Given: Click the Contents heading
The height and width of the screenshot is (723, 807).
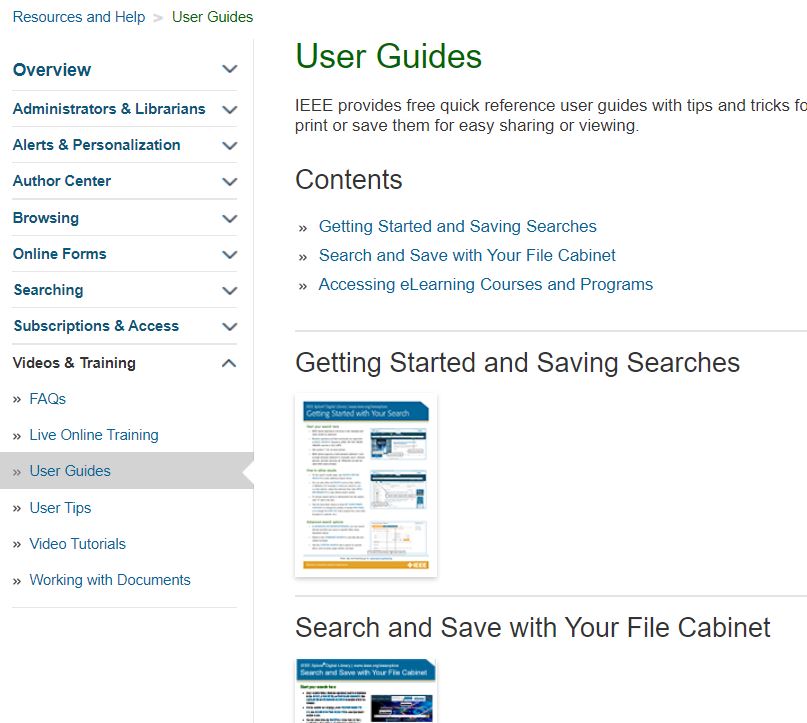Looking at the screenshot, I should (x=348, y=180).
